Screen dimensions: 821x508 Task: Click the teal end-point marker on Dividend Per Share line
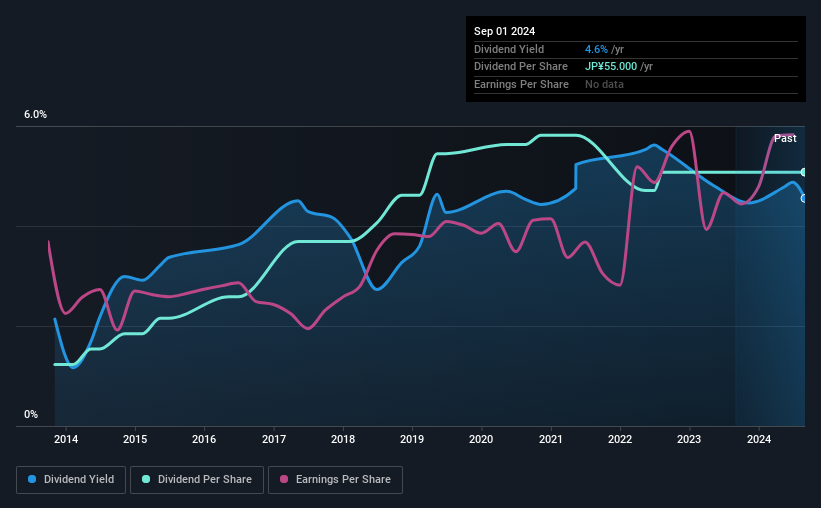pos(804,172)
